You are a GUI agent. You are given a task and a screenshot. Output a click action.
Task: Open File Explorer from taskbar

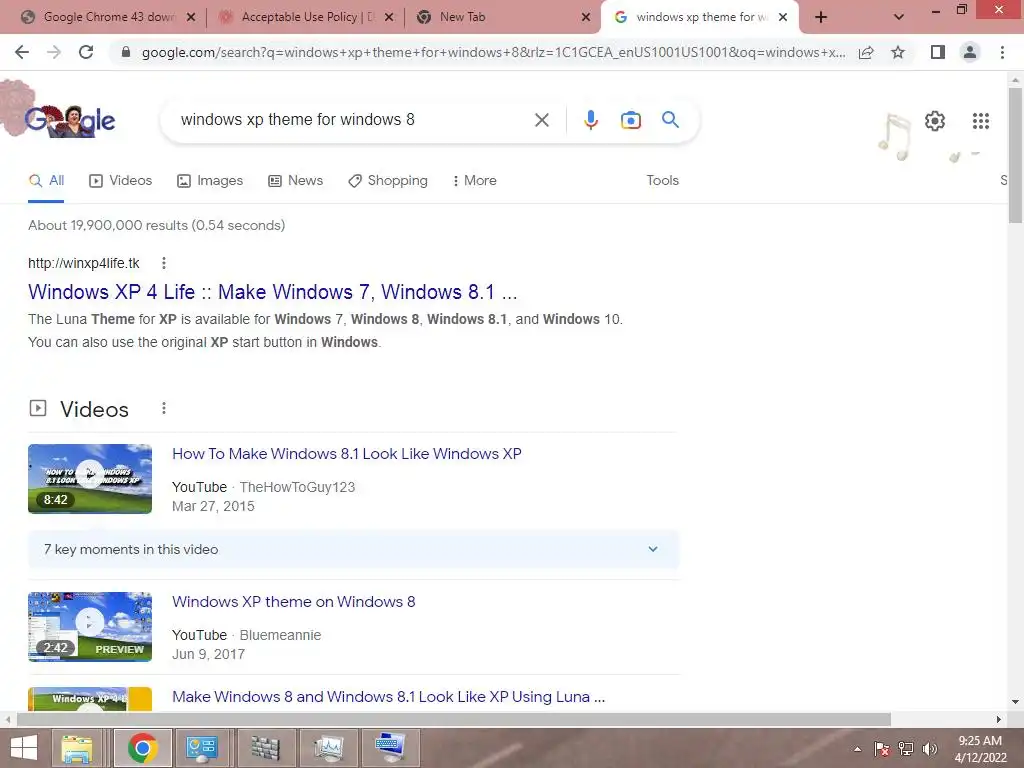click(77, 748)
